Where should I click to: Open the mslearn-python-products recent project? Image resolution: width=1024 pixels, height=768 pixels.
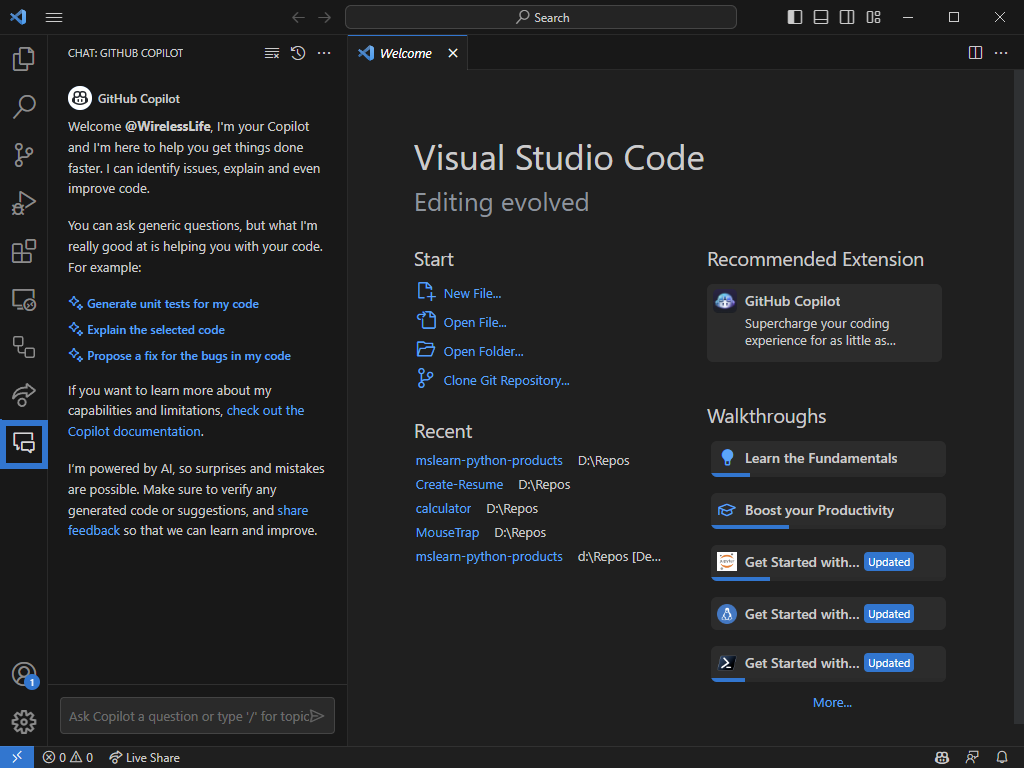[x=489, y=460]
